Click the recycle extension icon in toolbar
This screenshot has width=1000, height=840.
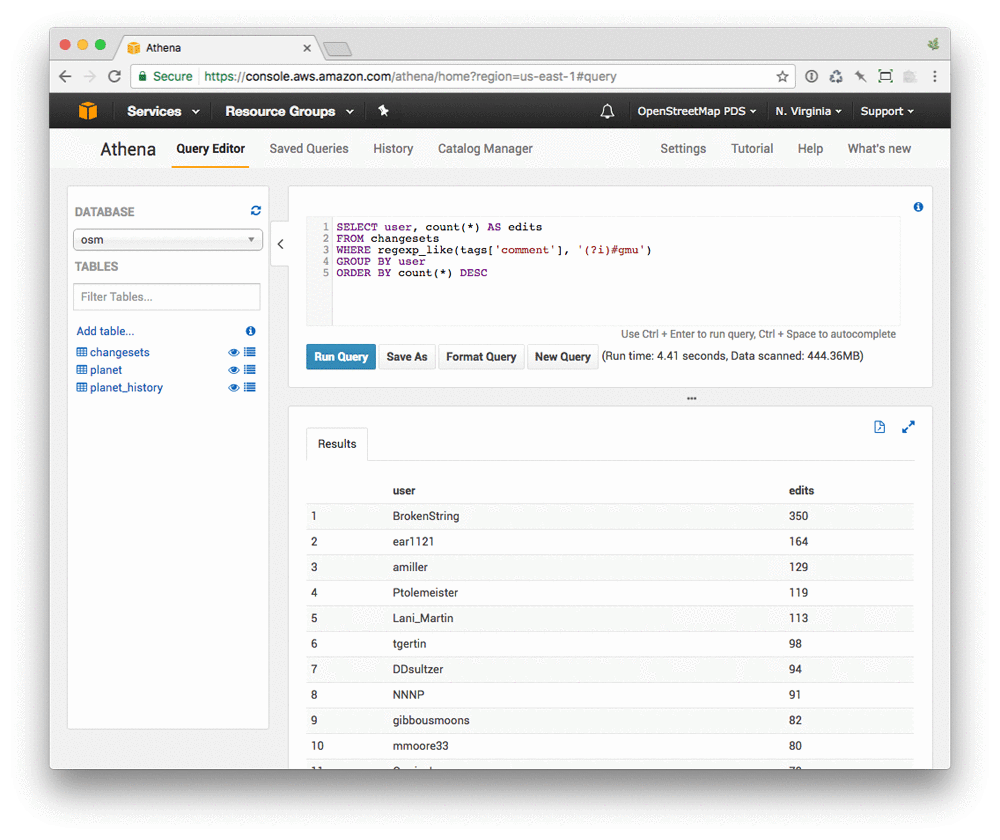click(x=835, y=77)
